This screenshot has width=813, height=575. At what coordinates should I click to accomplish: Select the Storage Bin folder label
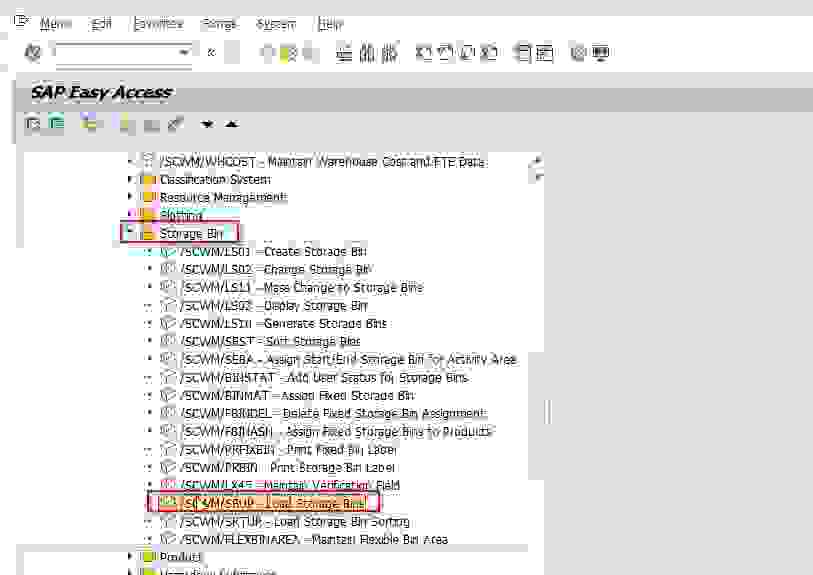(x=191, y=234)
